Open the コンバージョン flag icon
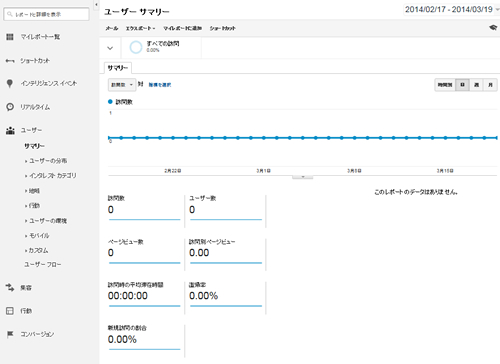The width and height of the screenshot is (500, 364). click(10, 334)
